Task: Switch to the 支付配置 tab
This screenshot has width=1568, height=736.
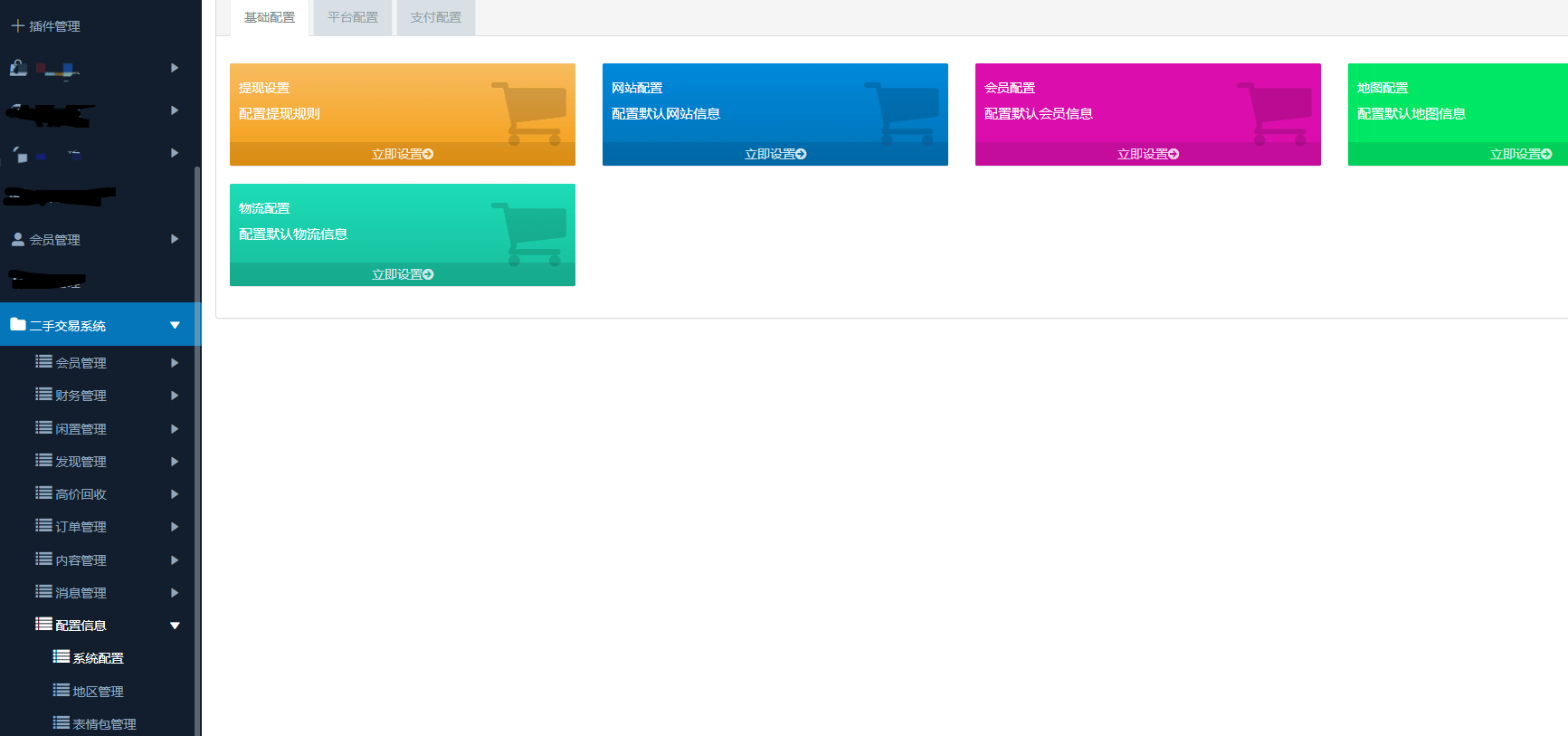Action: pos(436,17)
